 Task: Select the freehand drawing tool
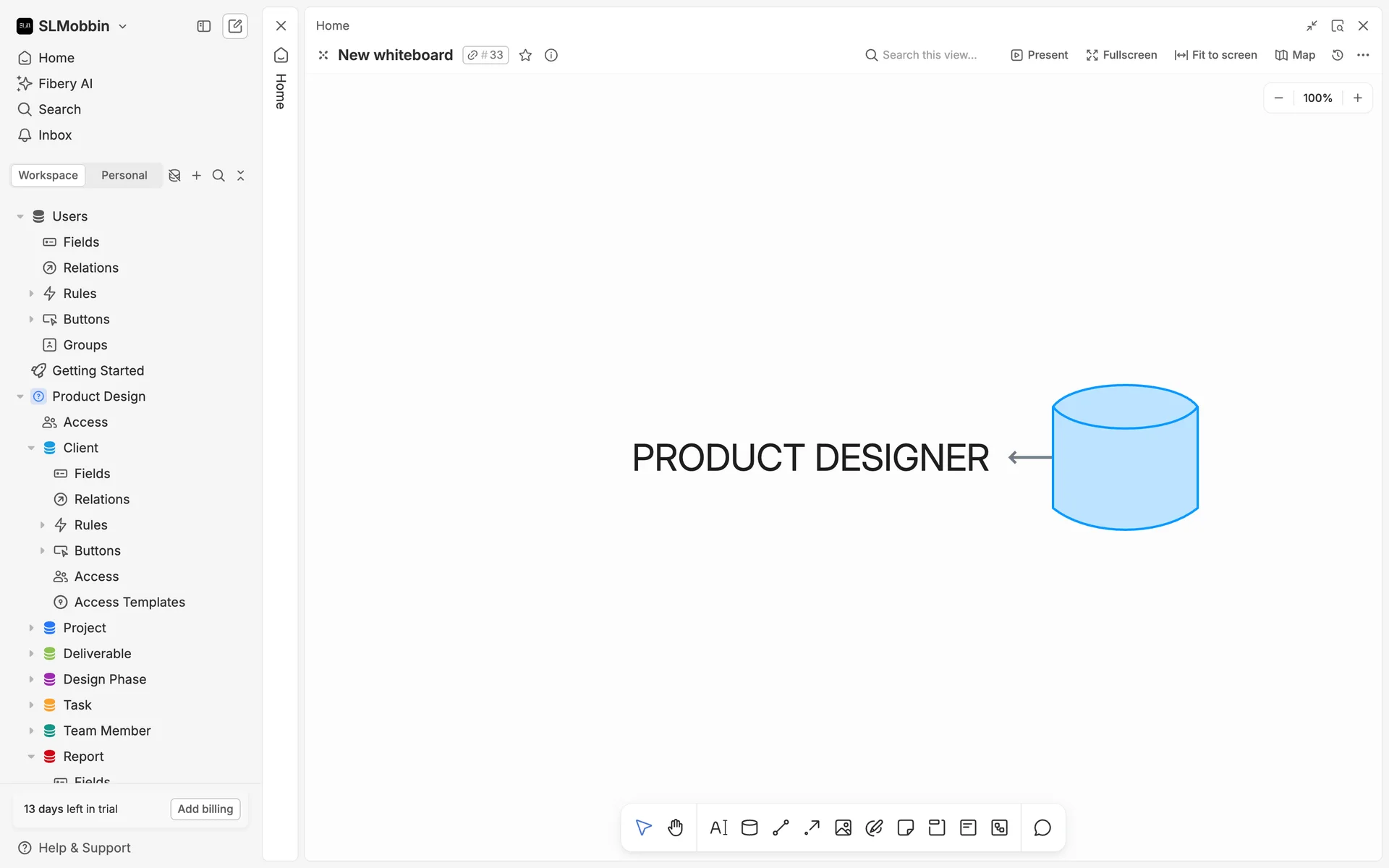(874, 827)
